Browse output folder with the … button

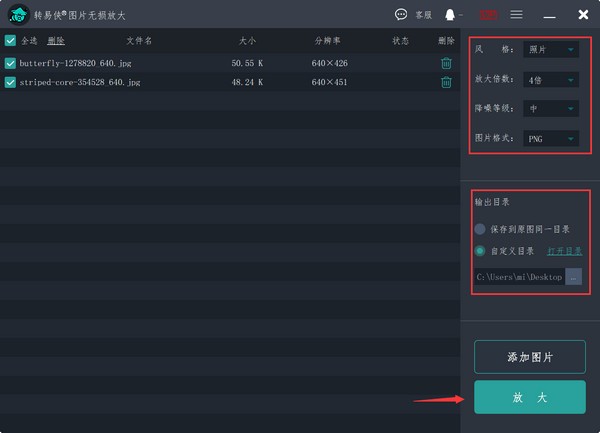(x=573, y=276)
